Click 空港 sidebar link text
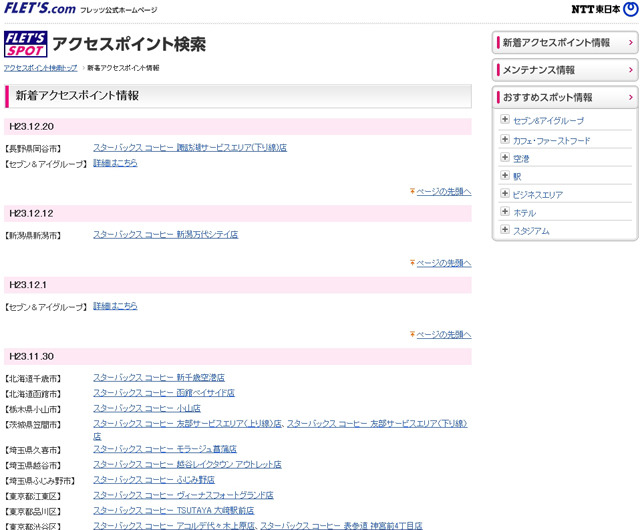Image resolution: width=640 pixels, height=530 pixels. coord(521,159)
